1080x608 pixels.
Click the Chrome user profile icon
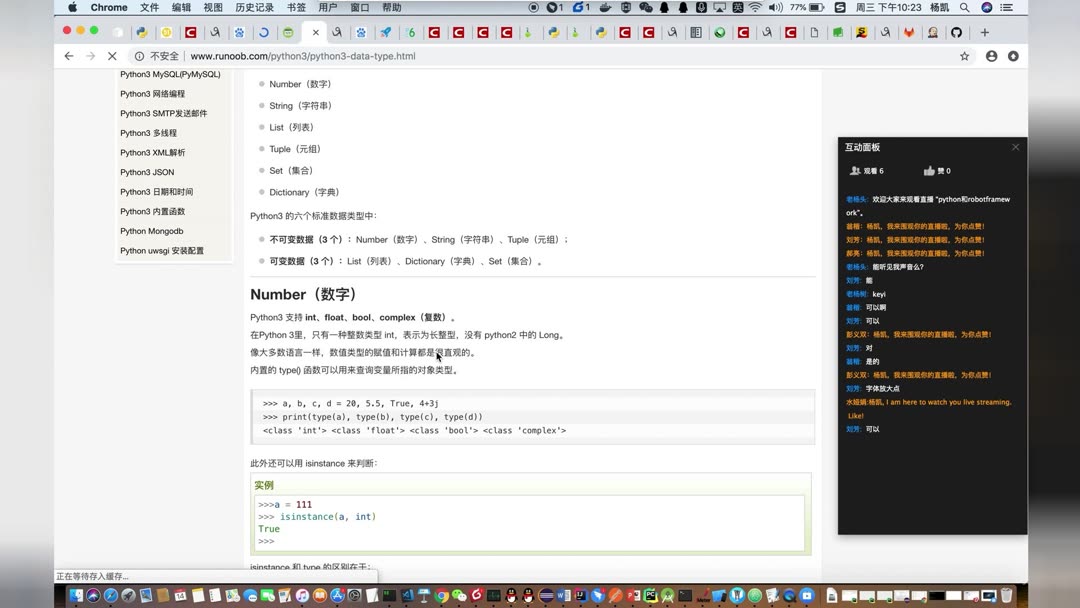click(990, 56)
